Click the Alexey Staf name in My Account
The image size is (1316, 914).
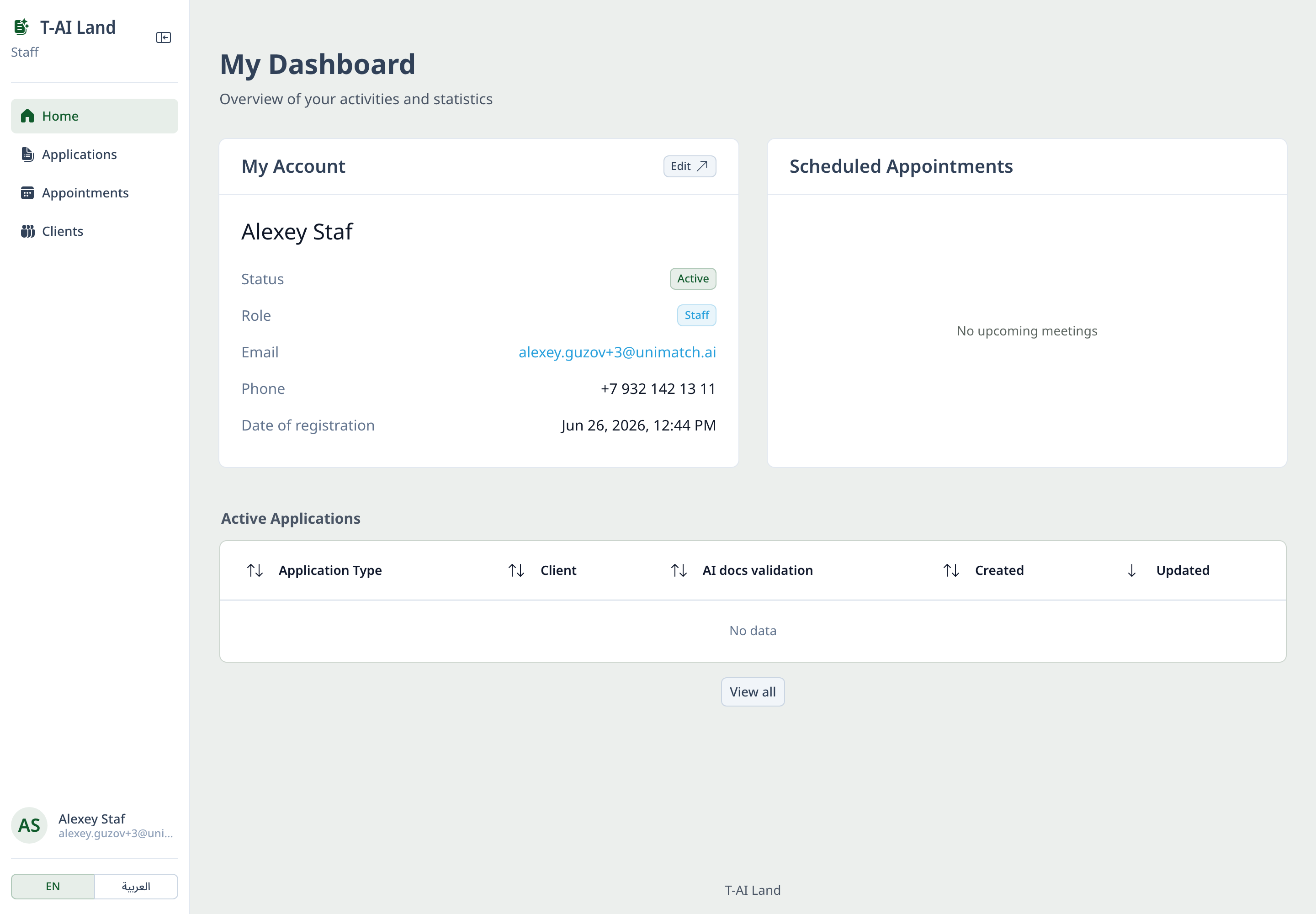point(297,232)
